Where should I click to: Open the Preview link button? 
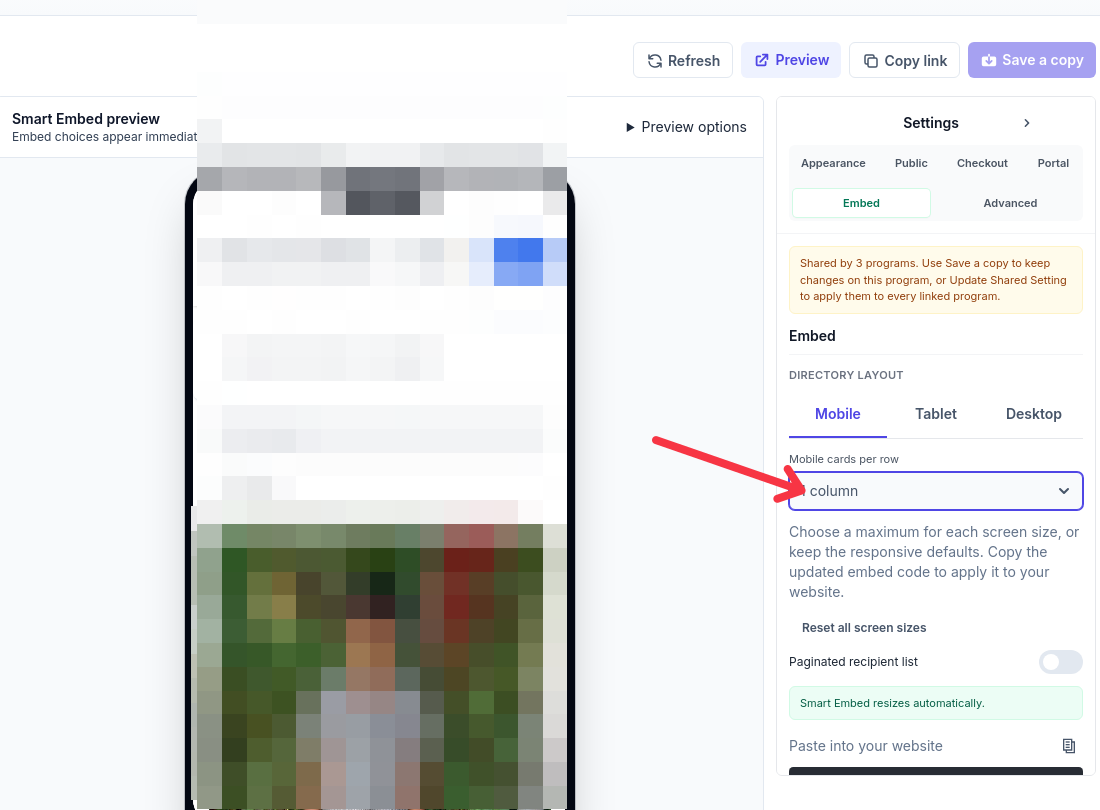pos(791,60)
